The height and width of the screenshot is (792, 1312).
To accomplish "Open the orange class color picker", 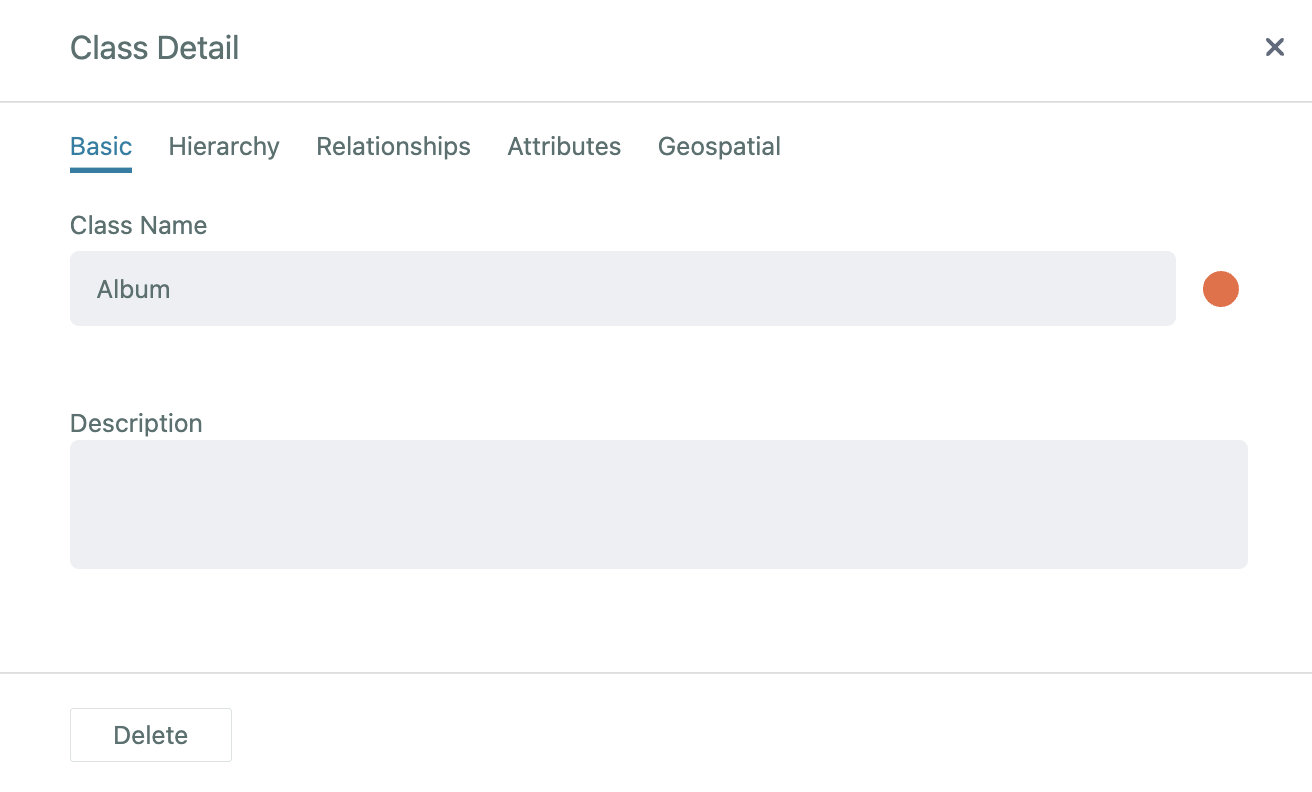I will click(1220, 289).
